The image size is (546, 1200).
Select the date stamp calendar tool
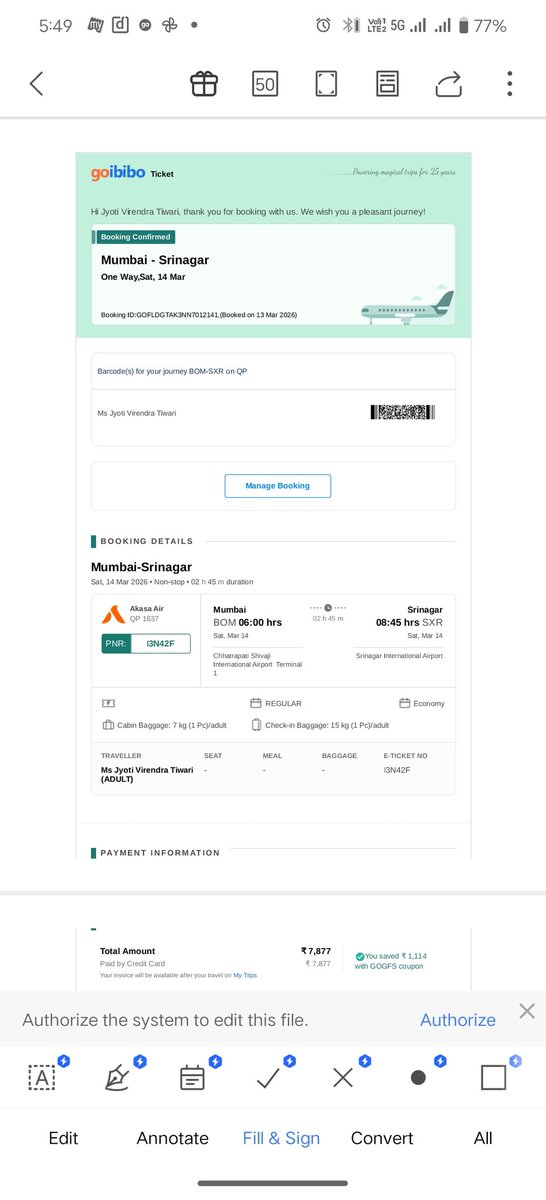coord(192,1077)
